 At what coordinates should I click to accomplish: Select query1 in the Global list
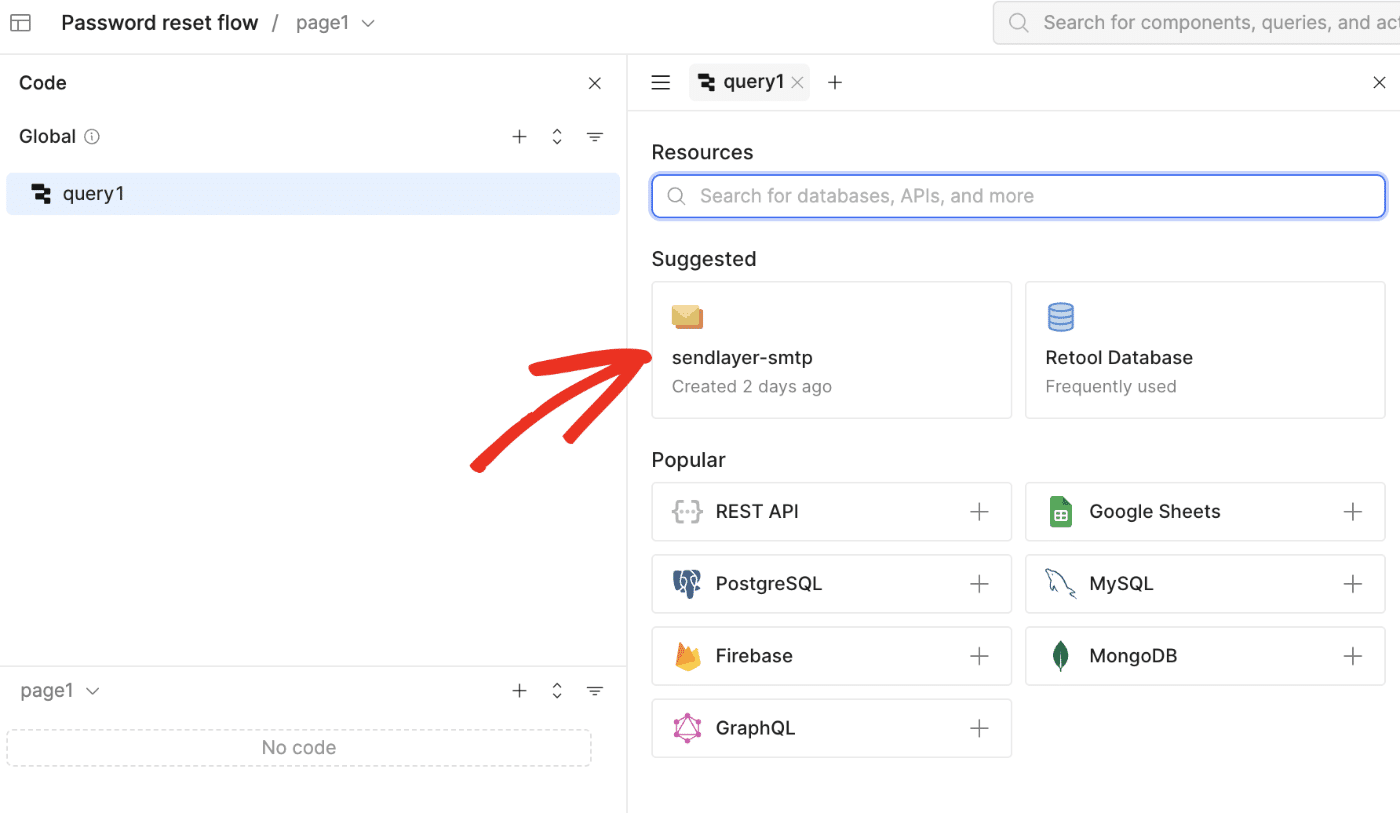point(313,194)
